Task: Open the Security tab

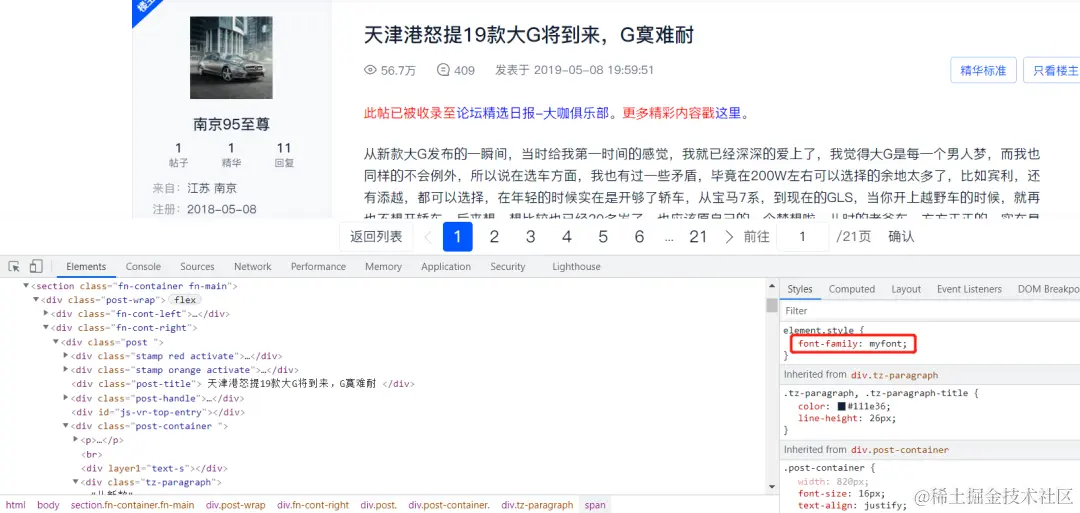Action: tap(508, 266)
